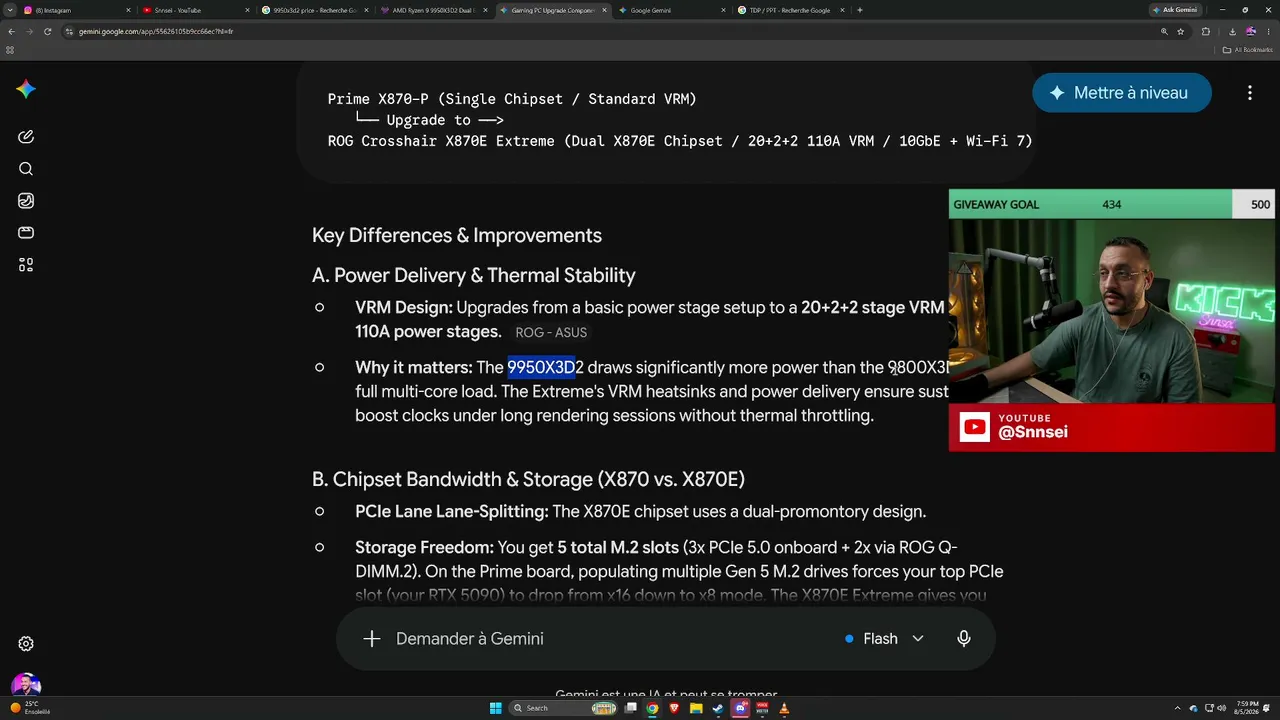Click the plus attach icon in prompt box
The width and height of the screenshot is (1280, 720).
tap(372, 638)
